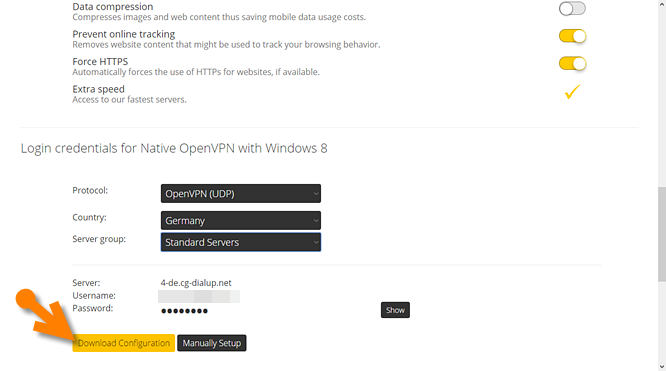Open the Protocol OpenVPN (UDP) dropdown
This screenshot has width=666, height=371.
240,193
